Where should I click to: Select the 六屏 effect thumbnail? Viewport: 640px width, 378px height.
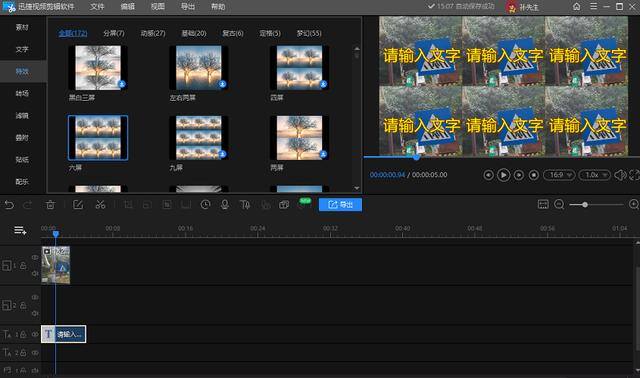[98, 138]
